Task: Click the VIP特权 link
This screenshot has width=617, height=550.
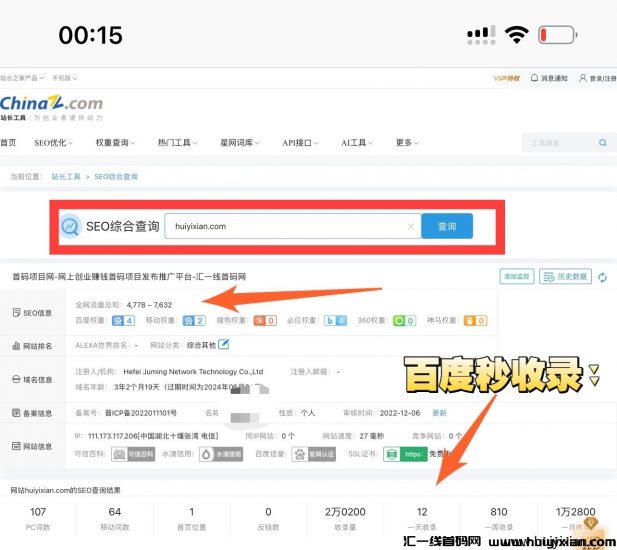Action: point(506,78)
